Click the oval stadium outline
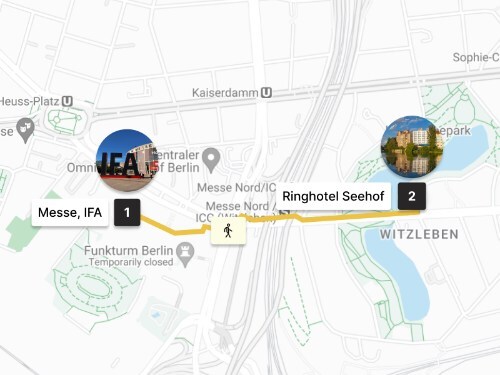 click(91, 287)
